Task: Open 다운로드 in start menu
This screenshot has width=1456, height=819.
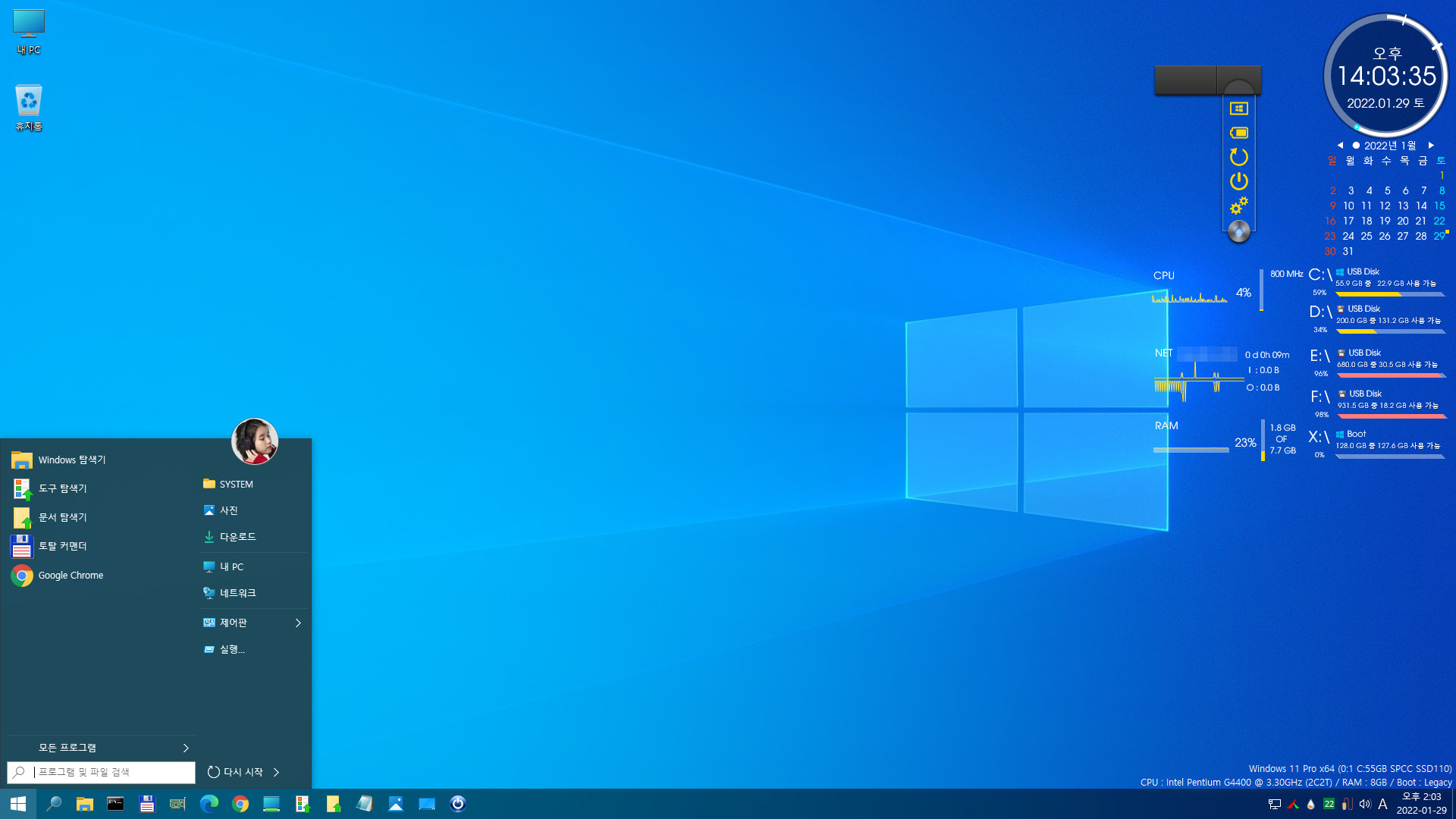Action: 254,537
